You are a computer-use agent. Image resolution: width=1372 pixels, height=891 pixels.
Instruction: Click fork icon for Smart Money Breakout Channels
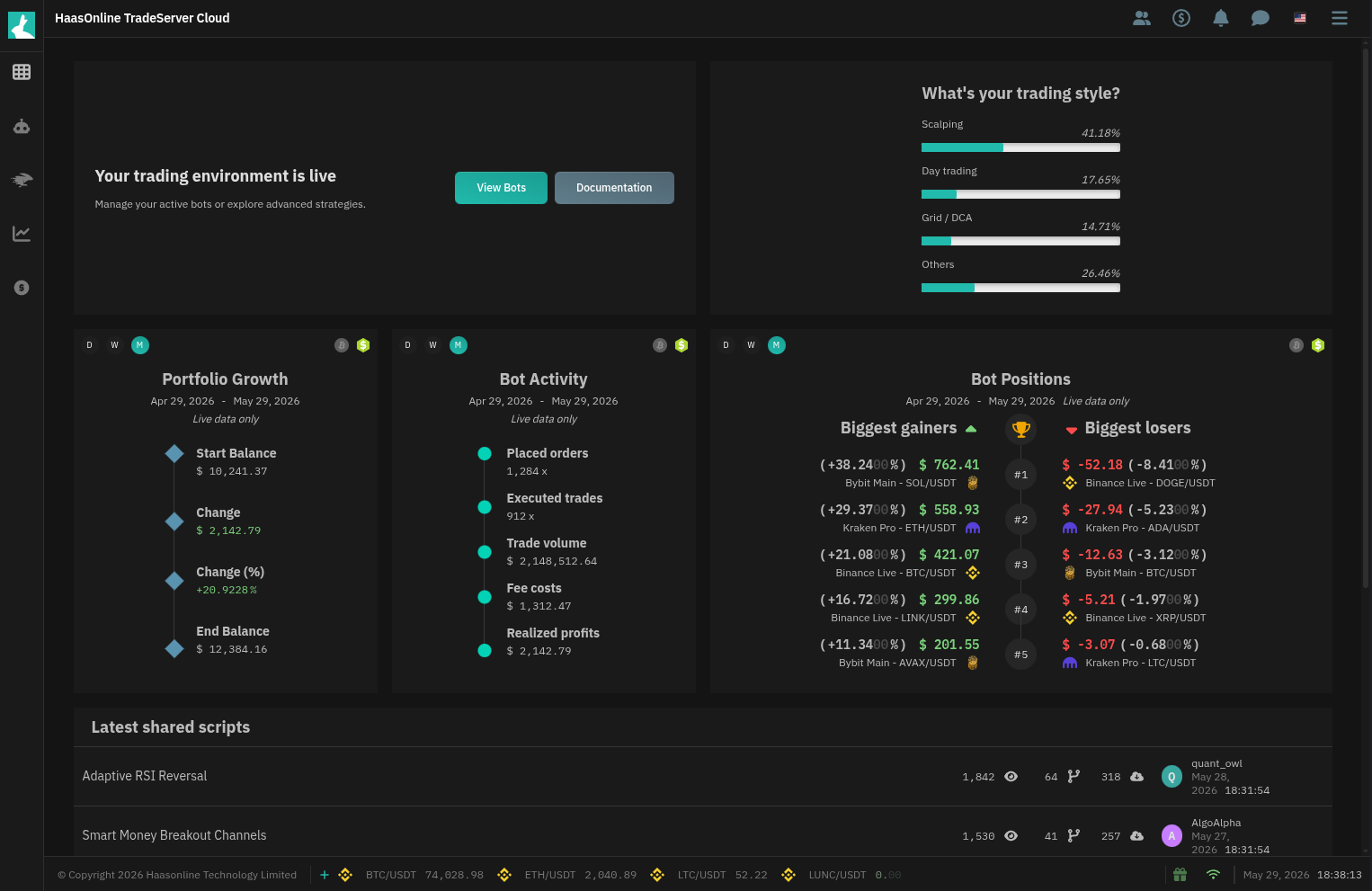point(1074,836)
